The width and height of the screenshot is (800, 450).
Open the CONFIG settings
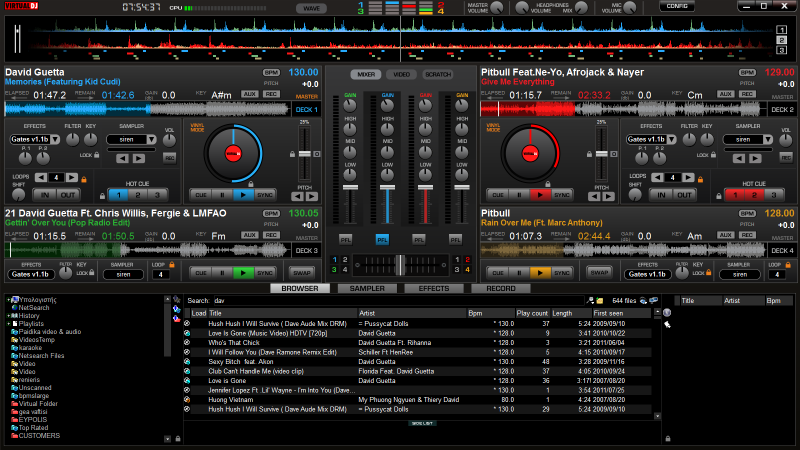677,6
